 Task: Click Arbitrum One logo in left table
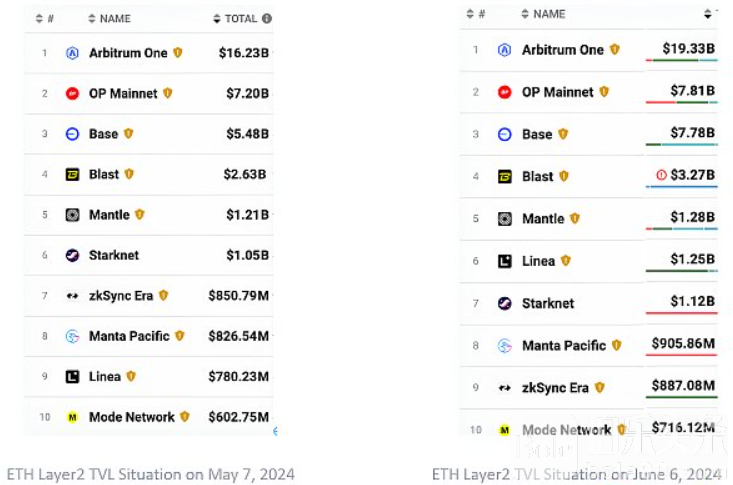click(72, 53)
